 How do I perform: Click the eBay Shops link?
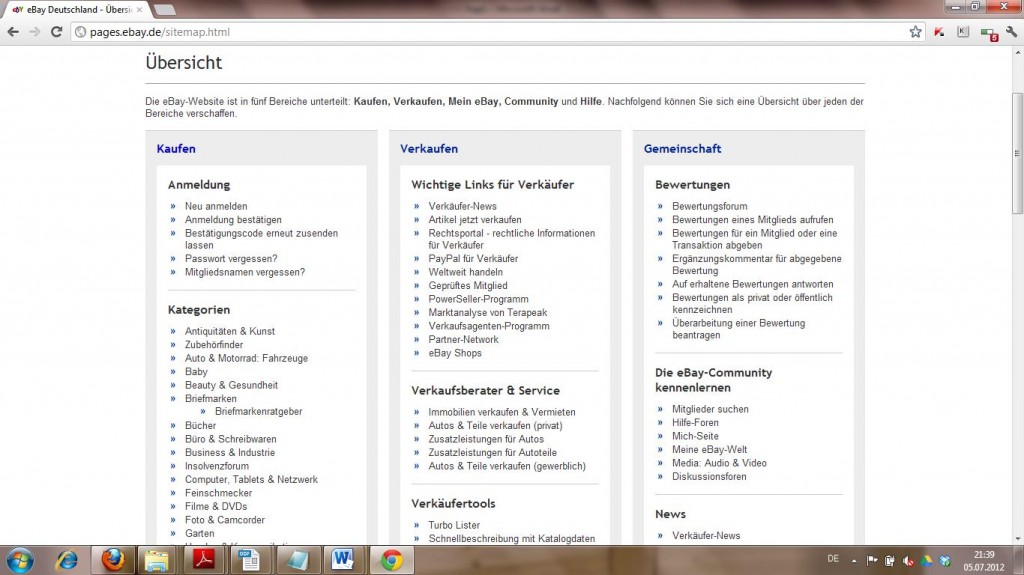pos(455,353)
